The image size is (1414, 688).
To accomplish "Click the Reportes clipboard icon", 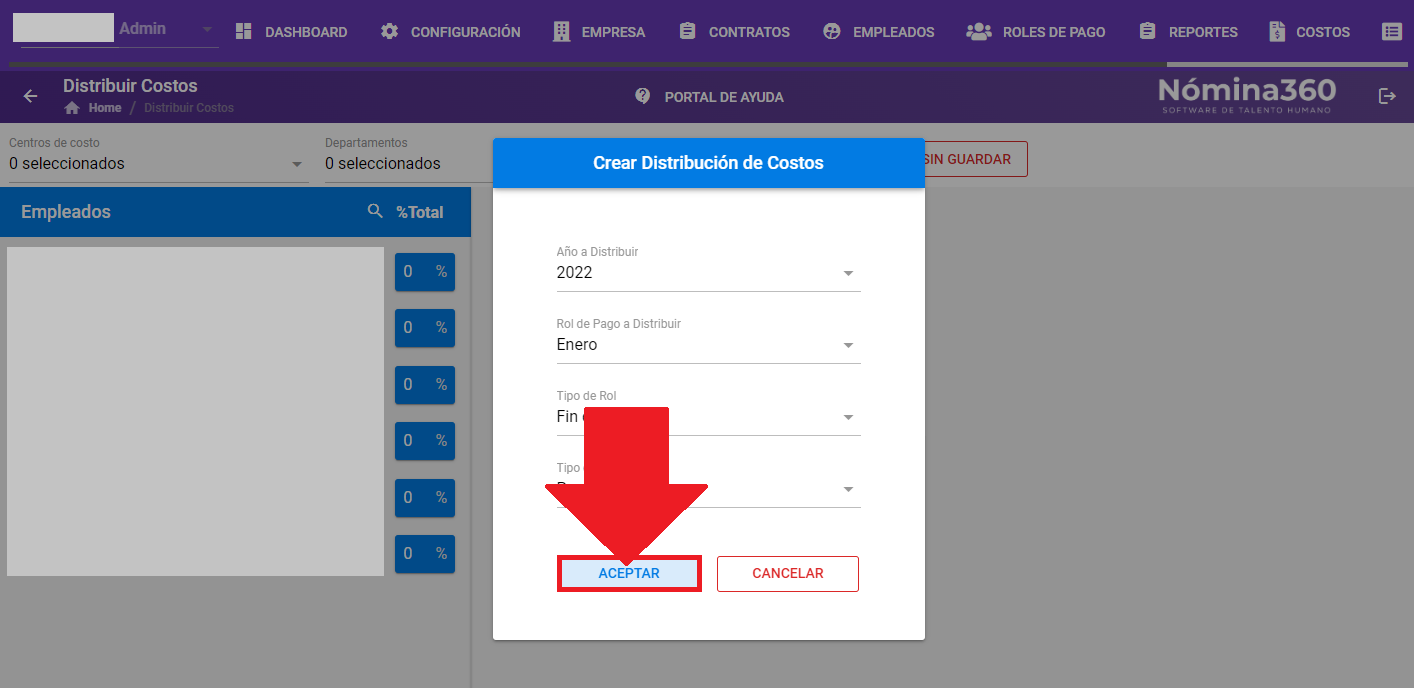I will point(1147,32).
